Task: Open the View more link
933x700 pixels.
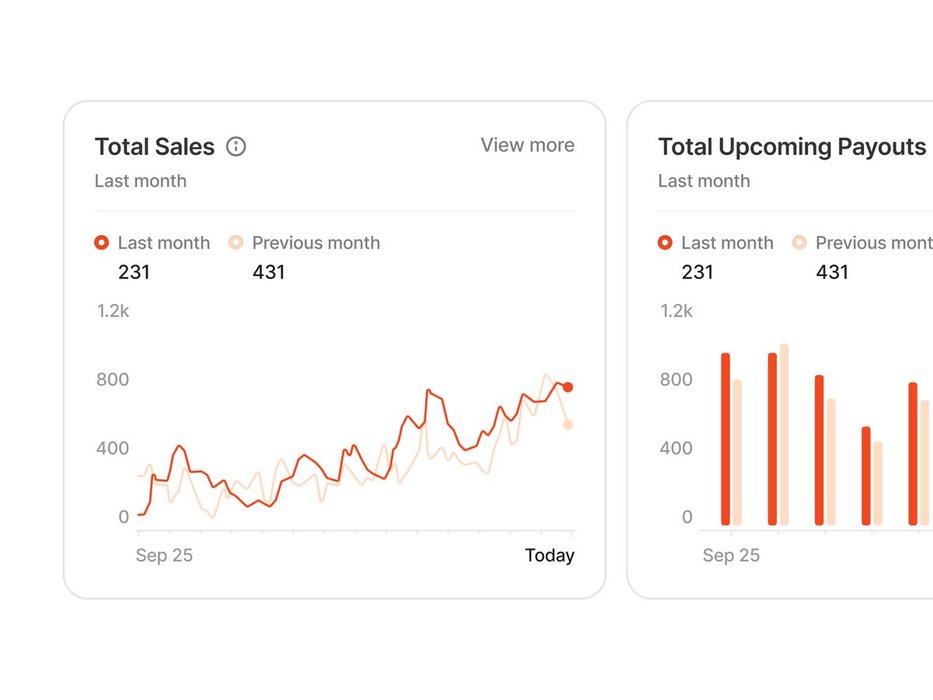Action: pos(527,145)
